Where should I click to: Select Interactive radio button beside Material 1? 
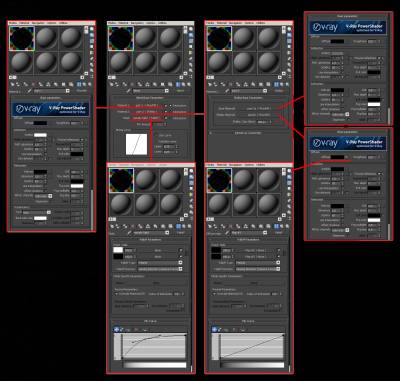click(170, 106)
